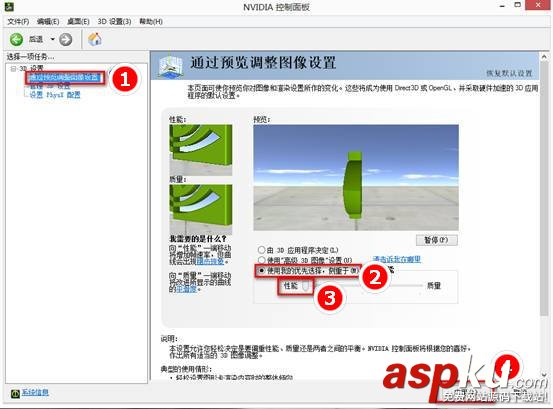Click the 性能 sample thumbnail
Screen dimensions: 553x409
(201, 150)
